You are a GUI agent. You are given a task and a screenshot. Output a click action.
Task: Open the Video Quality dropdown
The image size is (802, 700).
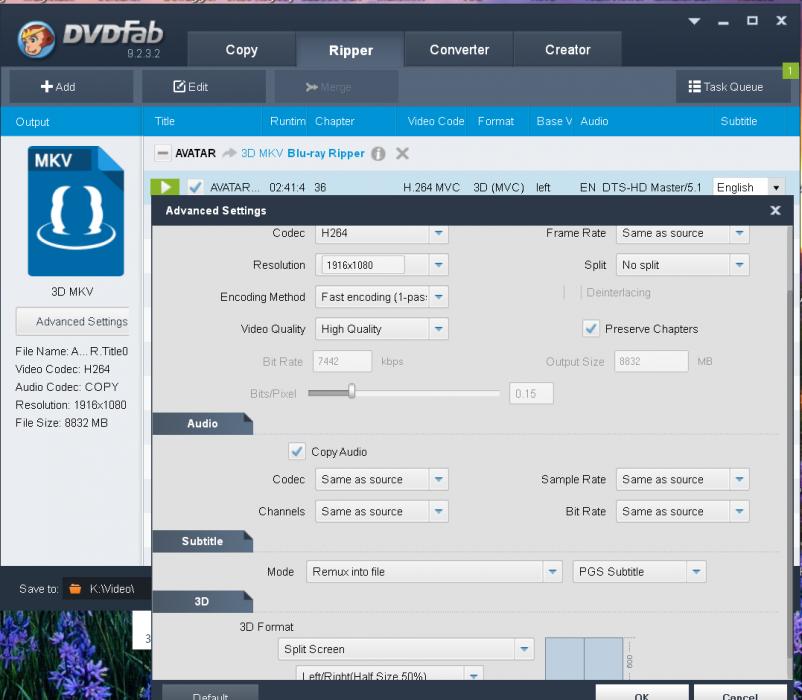tap(438, 329)
